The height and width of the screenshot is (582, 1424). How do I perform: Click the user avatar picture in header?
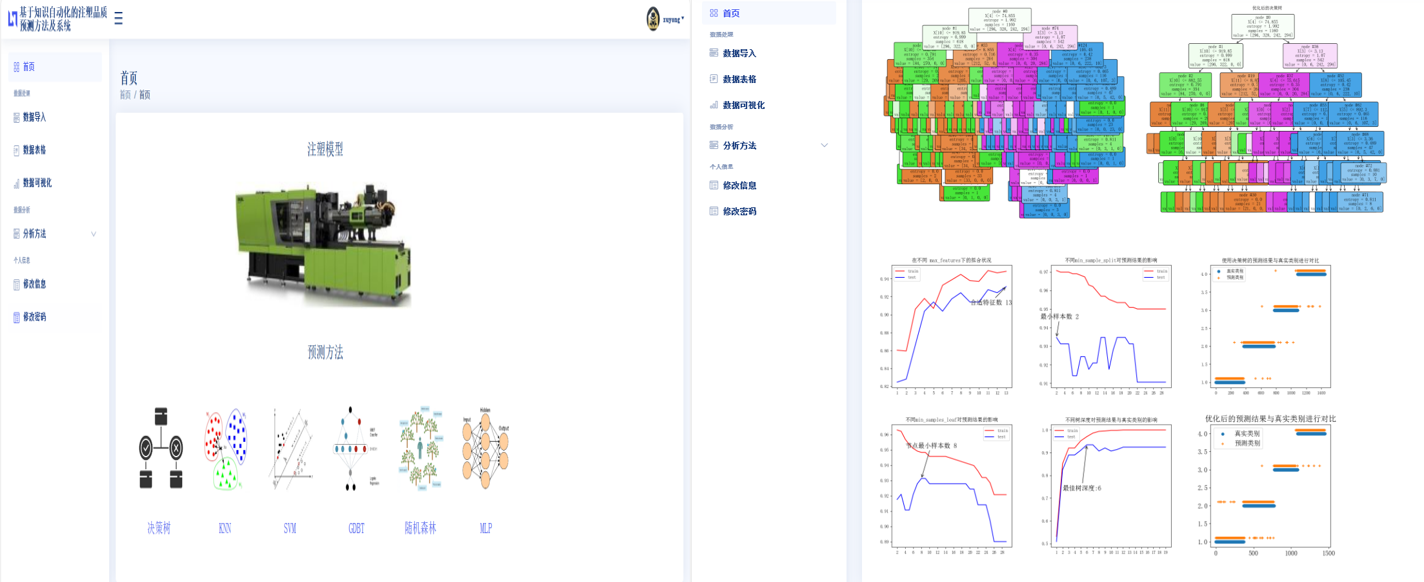(653, 18)
